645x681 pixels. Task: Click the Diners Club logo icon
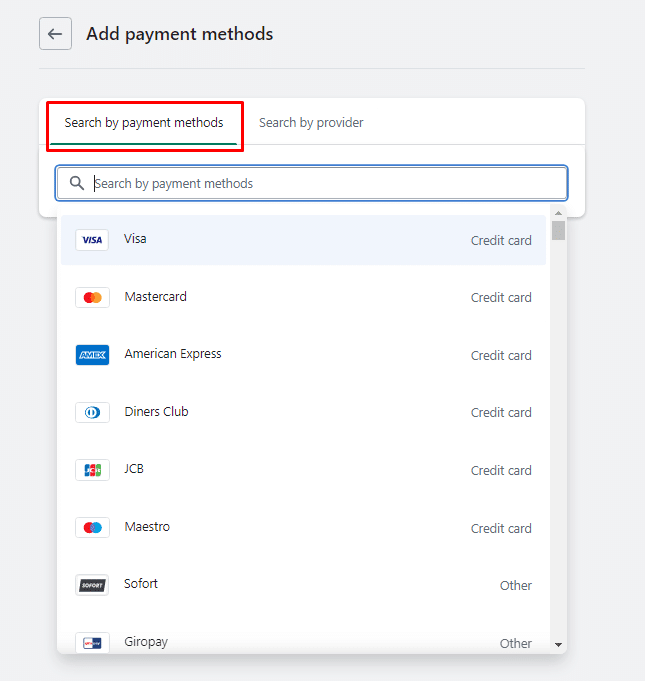click(92, 412)
